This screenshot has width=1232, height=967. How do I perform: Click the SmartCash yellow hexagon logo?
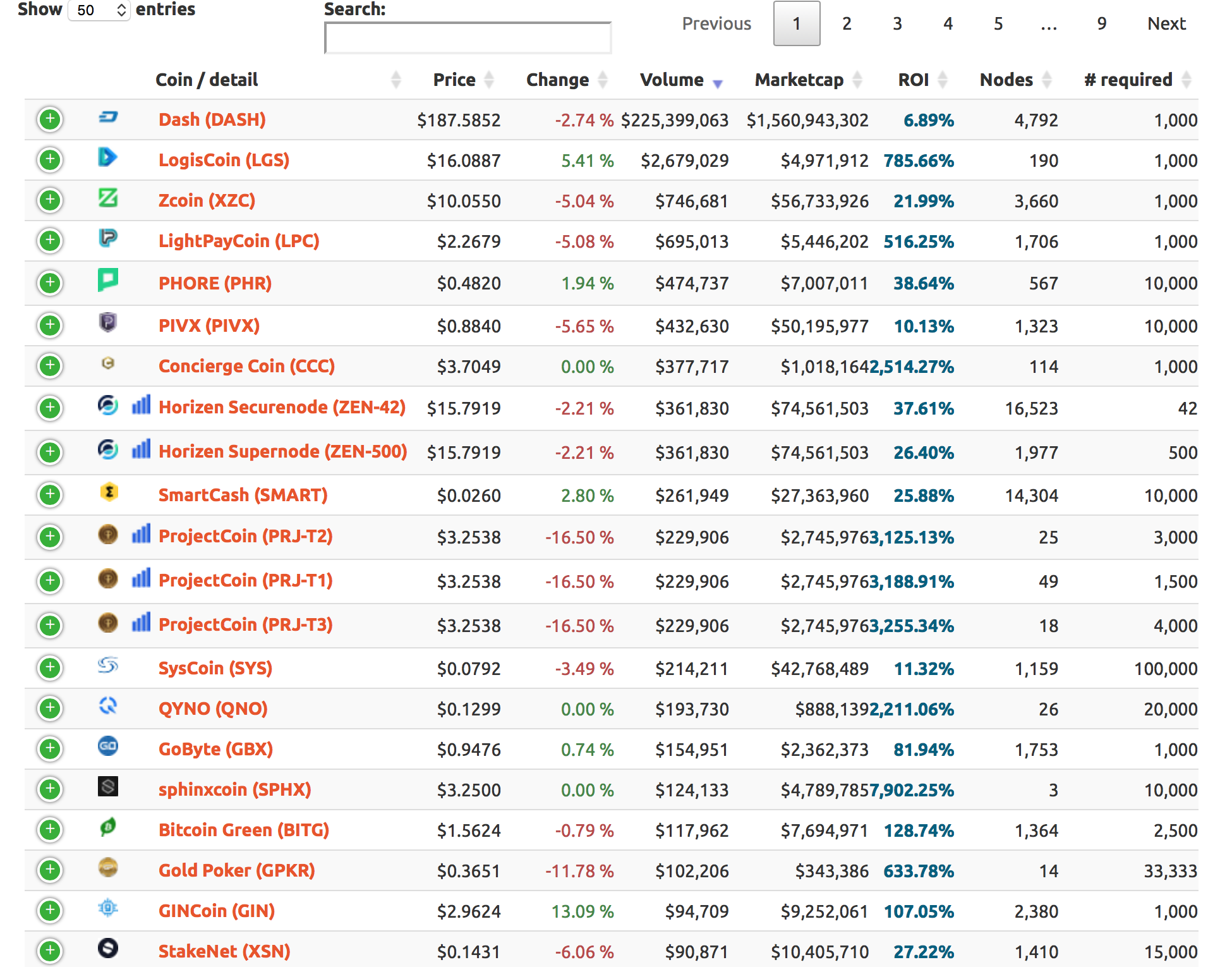coord(109,492)
